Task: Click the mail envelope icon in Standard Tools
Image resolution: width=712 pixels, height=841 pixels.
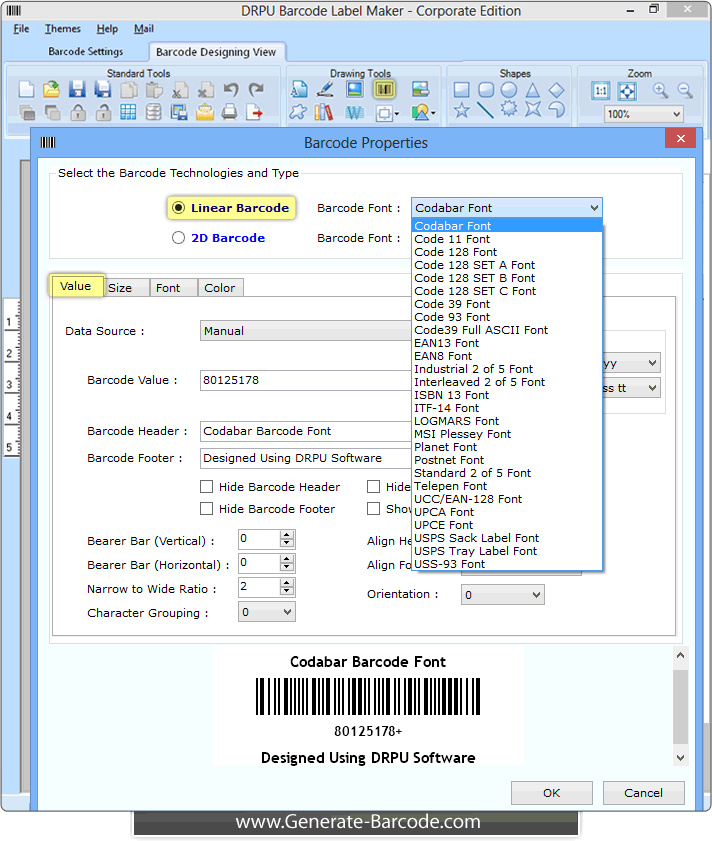Action: pos(204,112)
